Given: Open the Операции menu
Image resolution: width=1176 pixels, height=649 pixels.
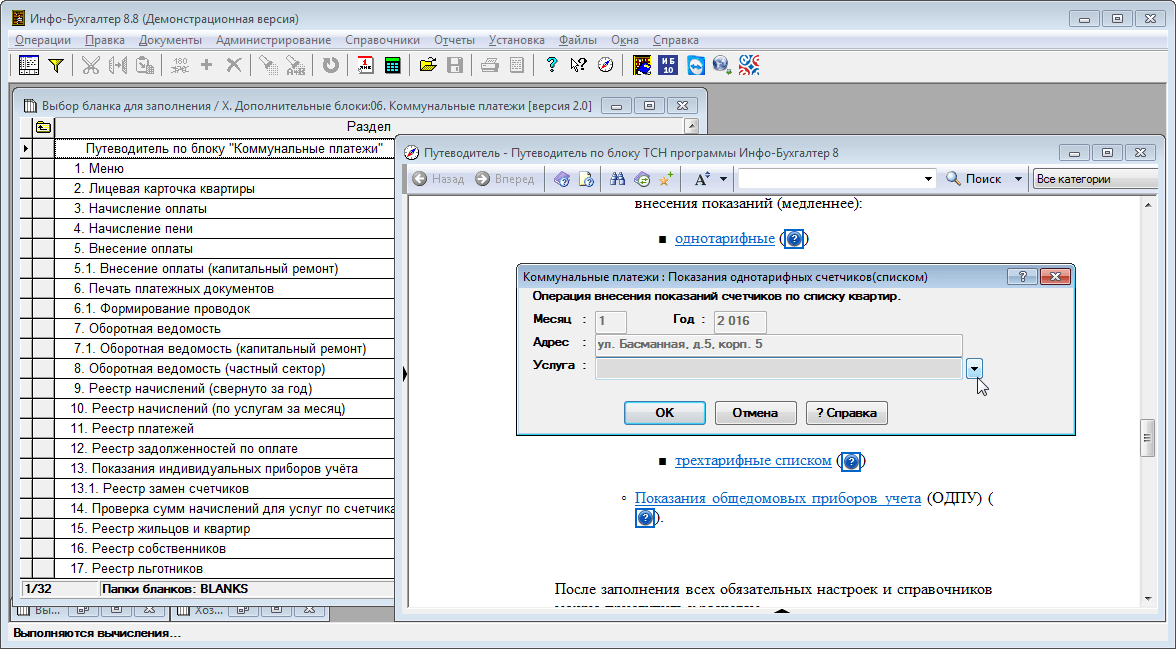Looking at the screenshot, I should pyautogui.click(x=43, y=40).
